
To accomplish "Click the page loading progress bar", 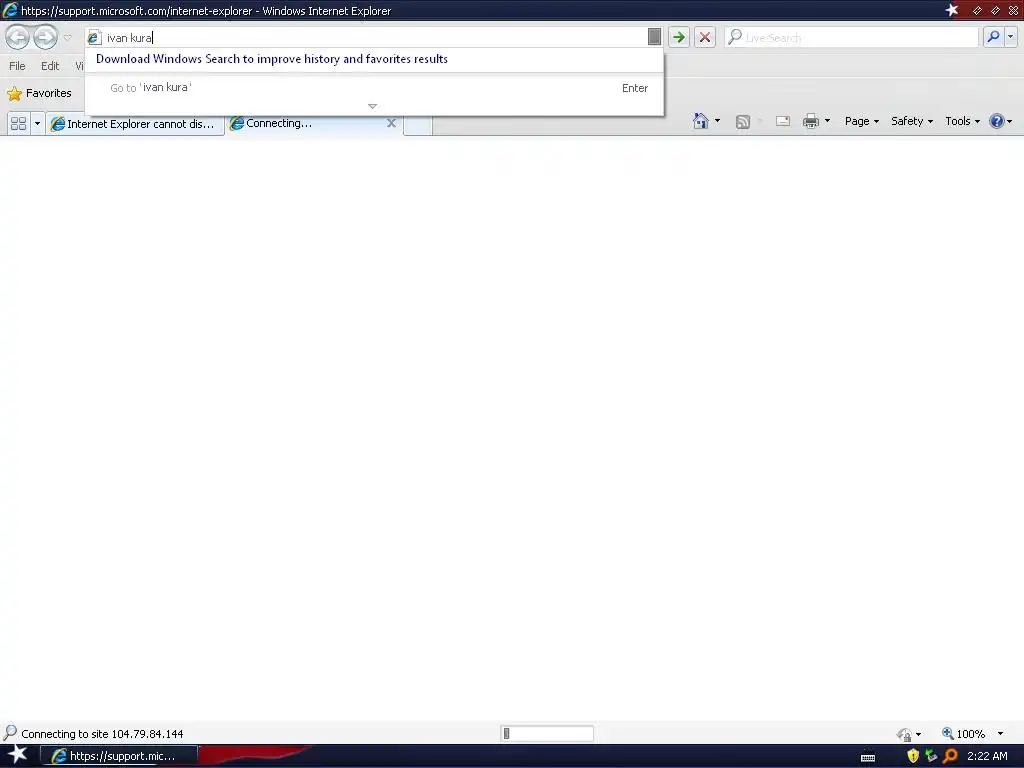I will [x=547, y=733].
